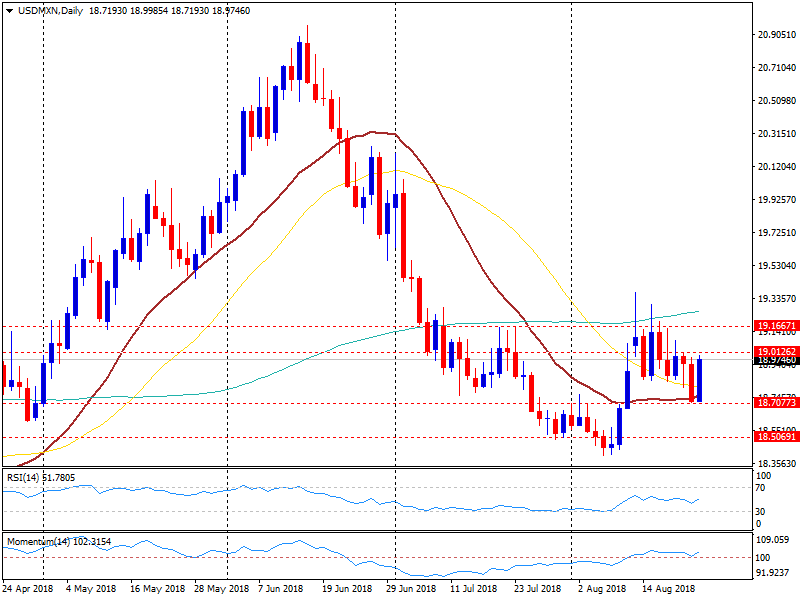This screenshot has height=600, width=800.
Task: Click the RSI value 51.7805 readout
Action: (60, 478)
